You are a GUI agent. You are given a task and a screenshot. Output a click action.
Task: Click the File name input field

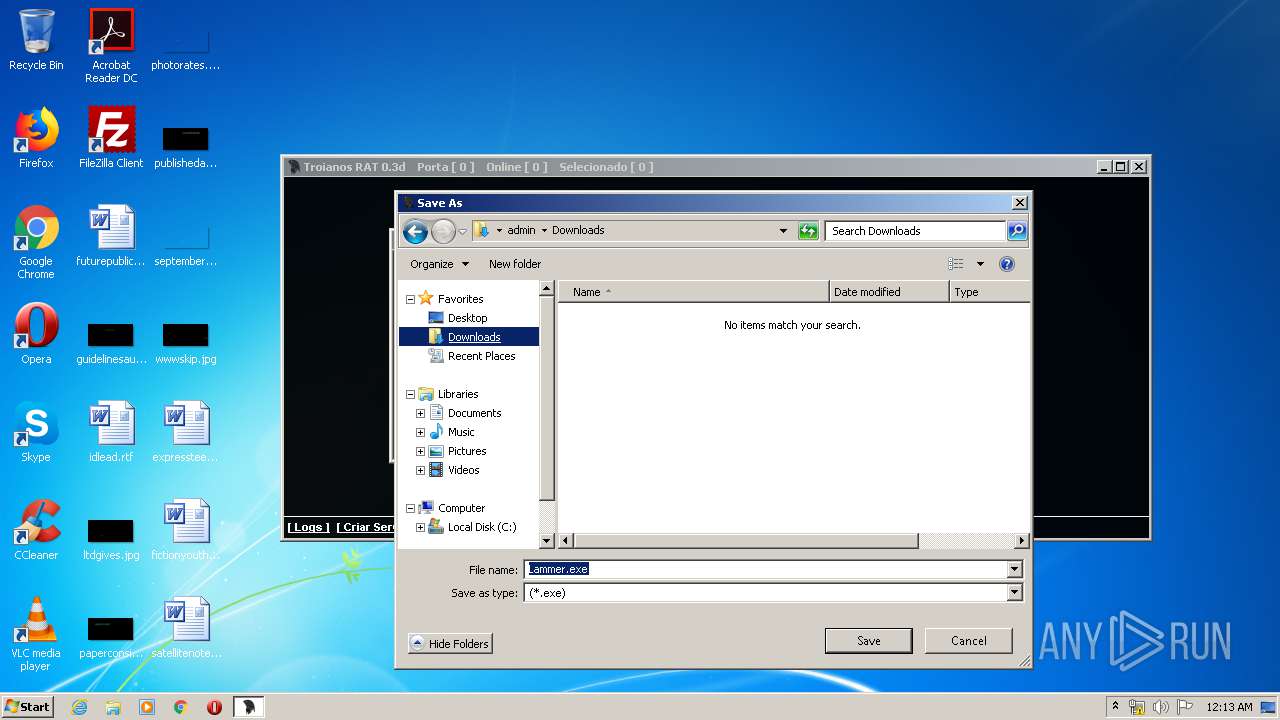pos(765,569)
